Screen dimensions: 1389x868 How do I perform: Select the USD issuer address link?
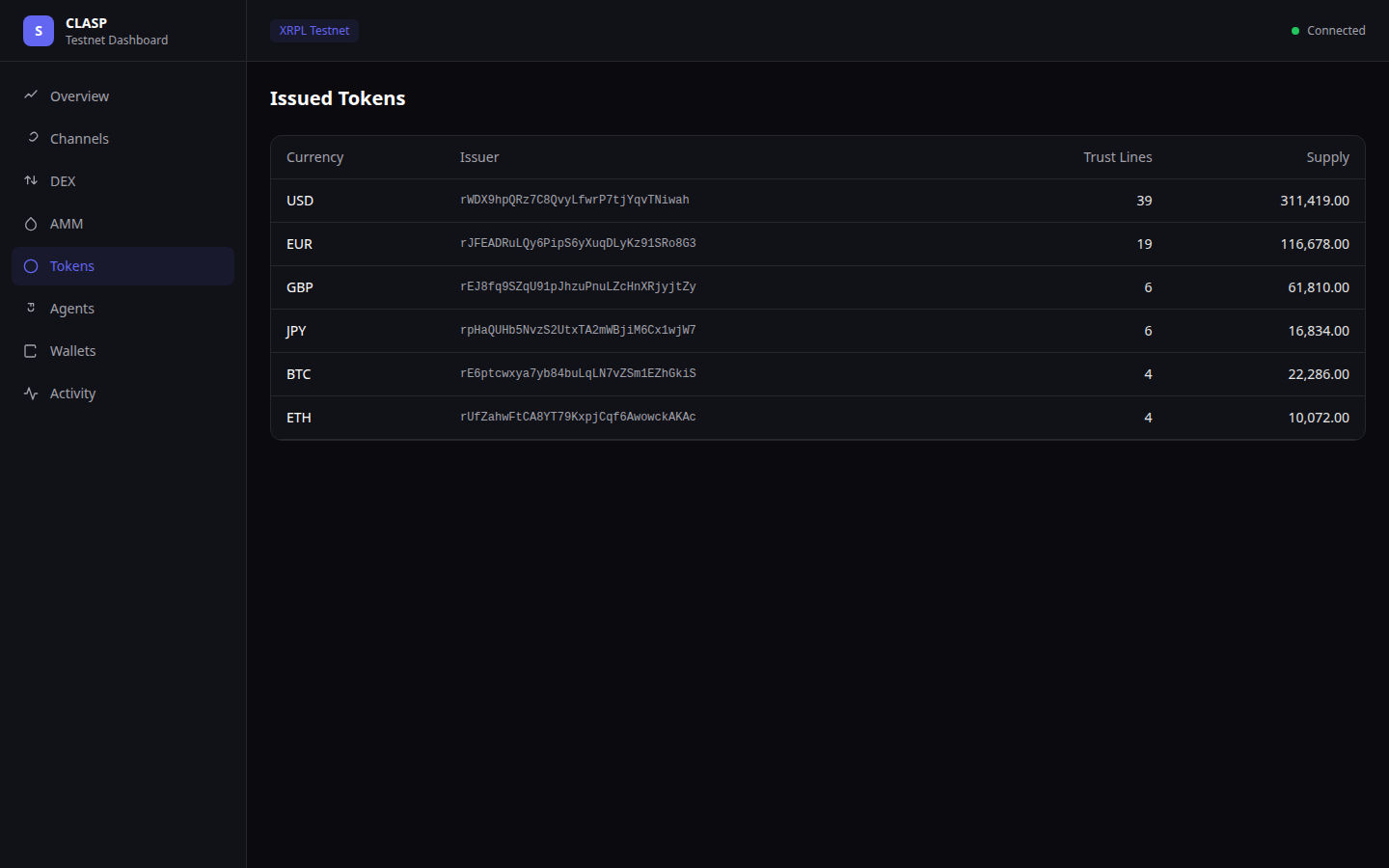[574, 200]
